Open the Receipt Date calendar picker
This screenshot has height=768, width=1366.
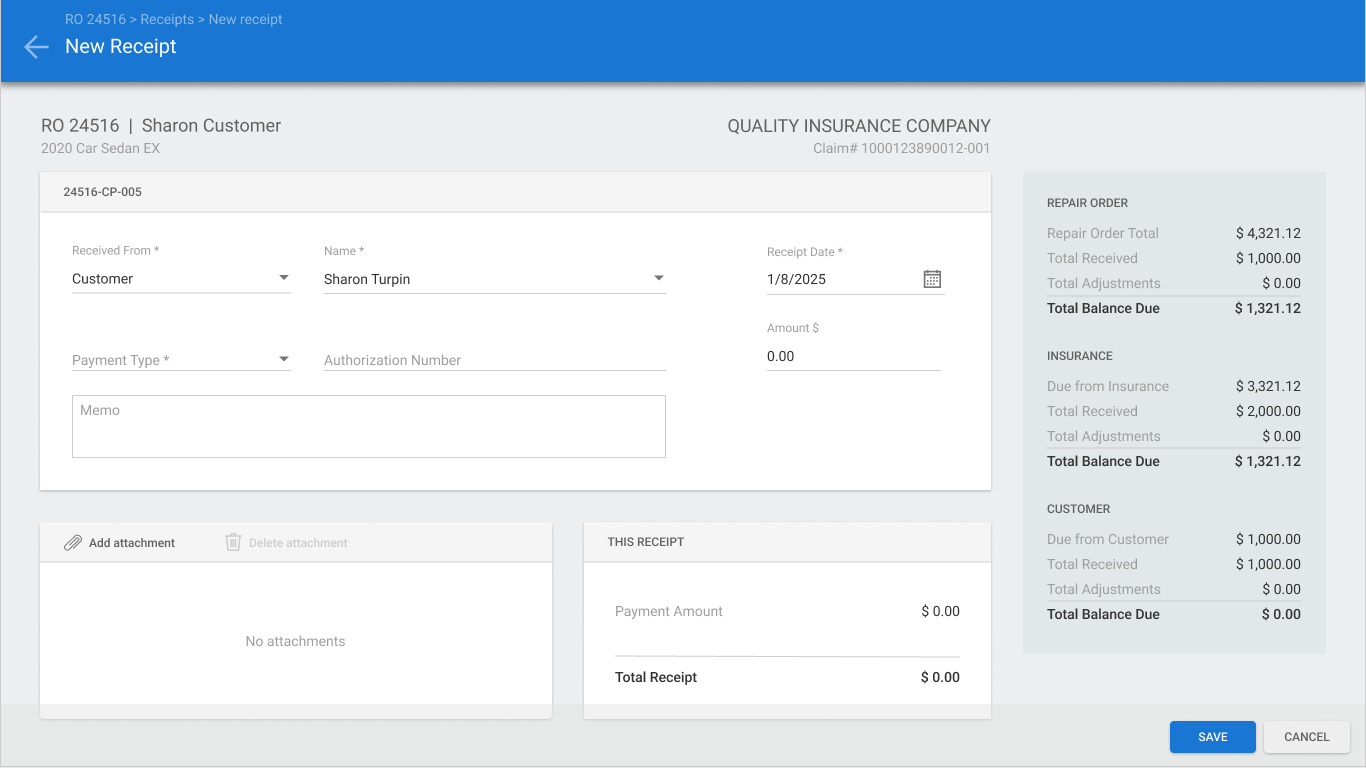932,279
